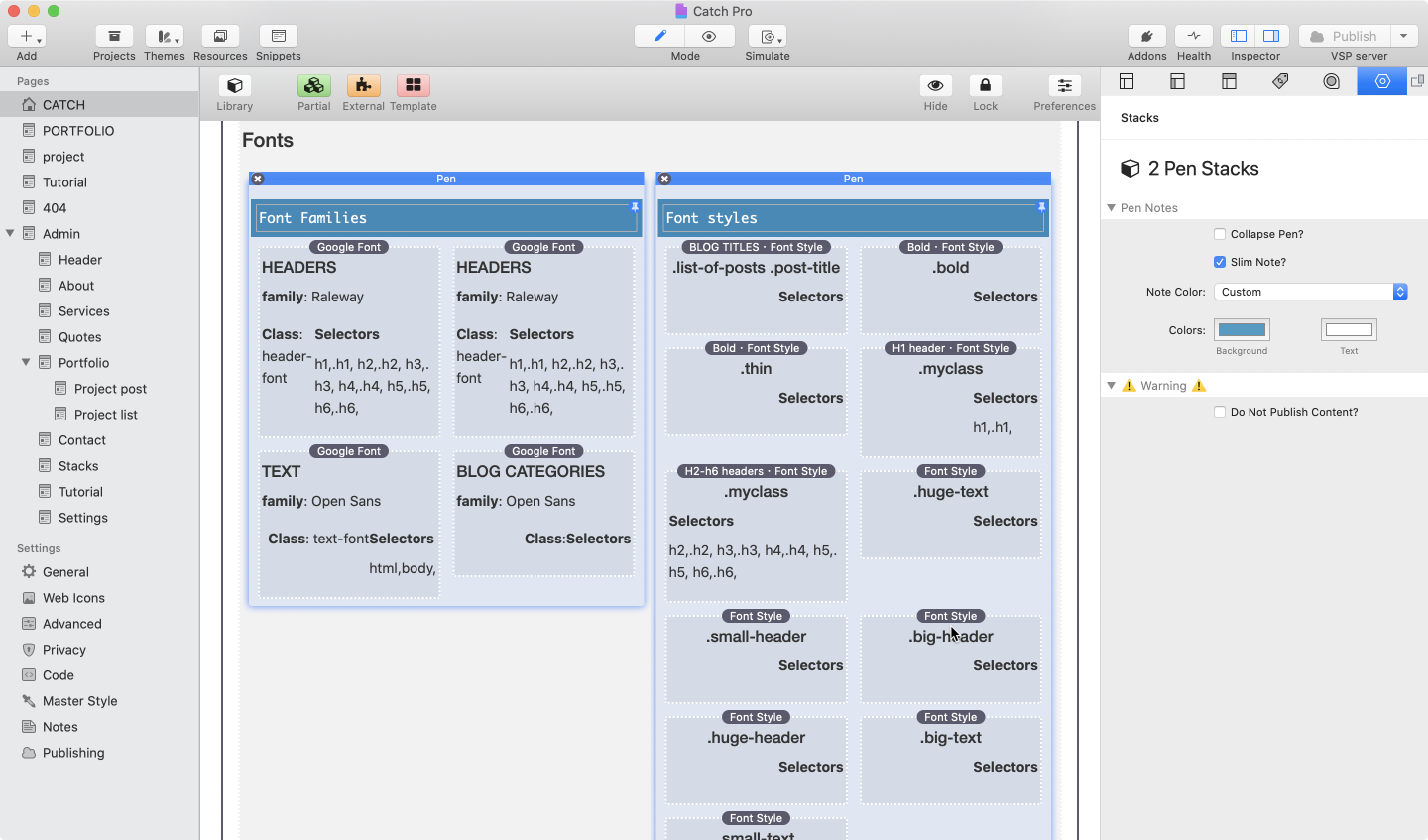
Task: Collapse the Admin page group
Action: (10, 234)
